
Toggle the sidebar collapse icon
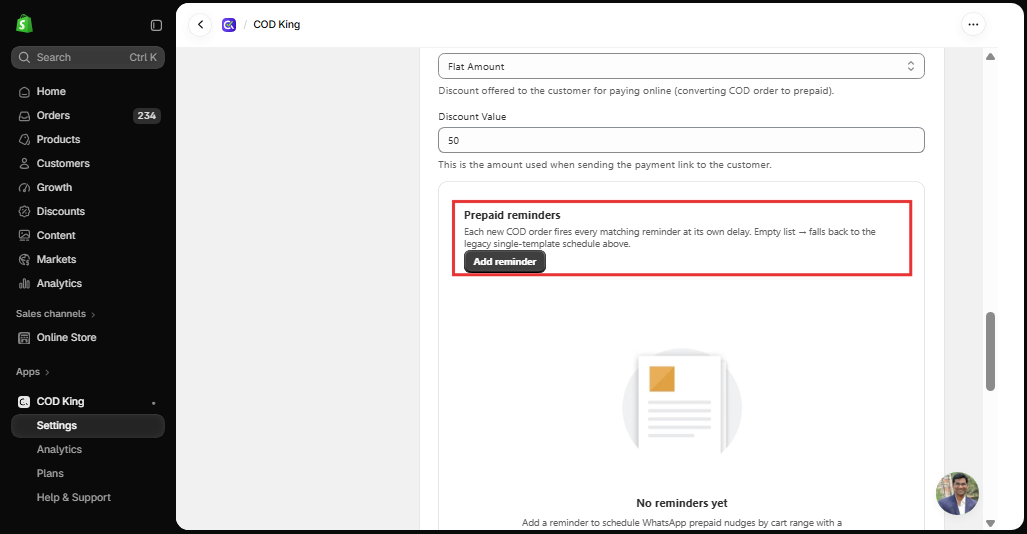pos(156,25)
